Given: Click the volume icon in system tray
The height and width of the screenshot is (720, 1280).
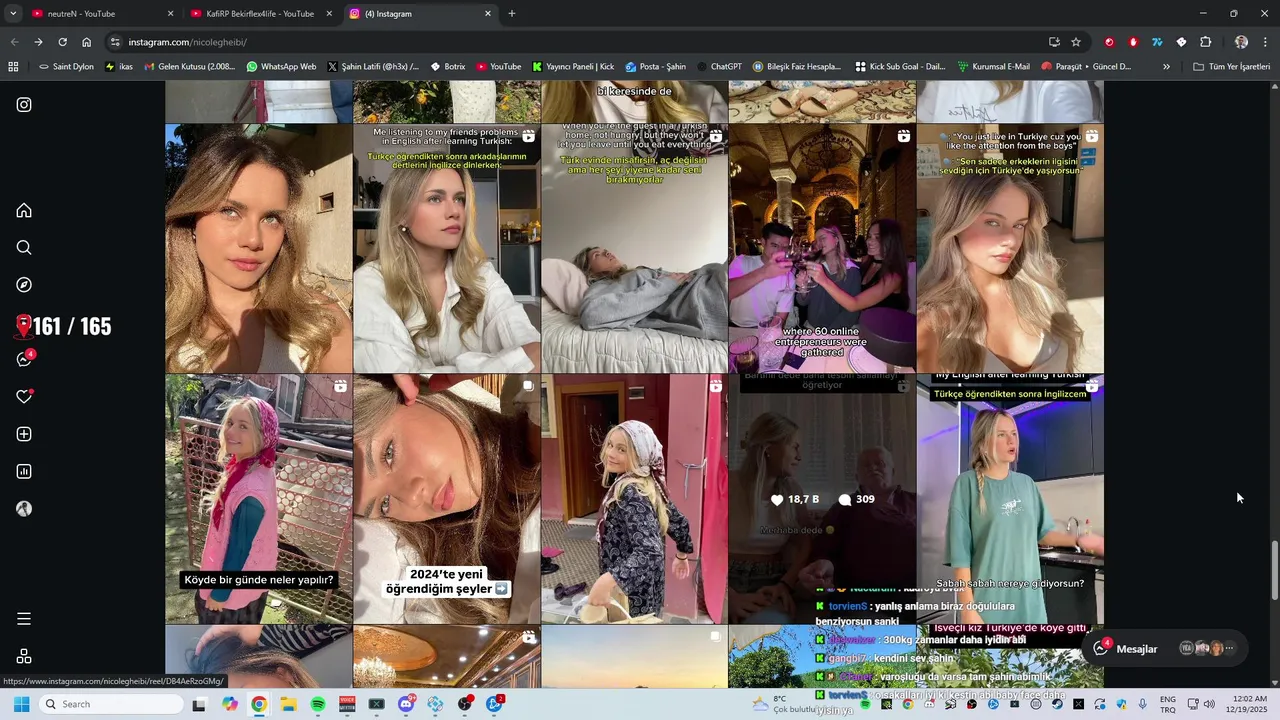Looking at the screenshot, I should [x=1209, y=704].
